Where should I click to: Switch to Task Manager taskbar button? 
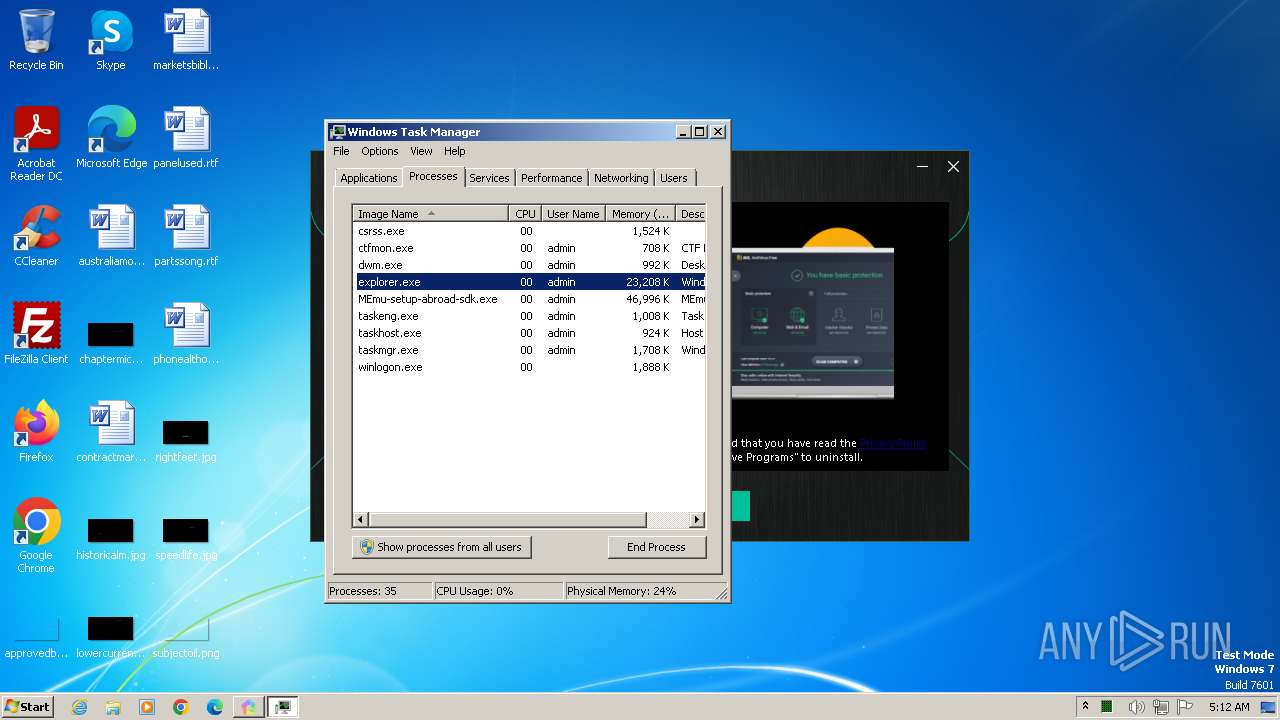283,707
